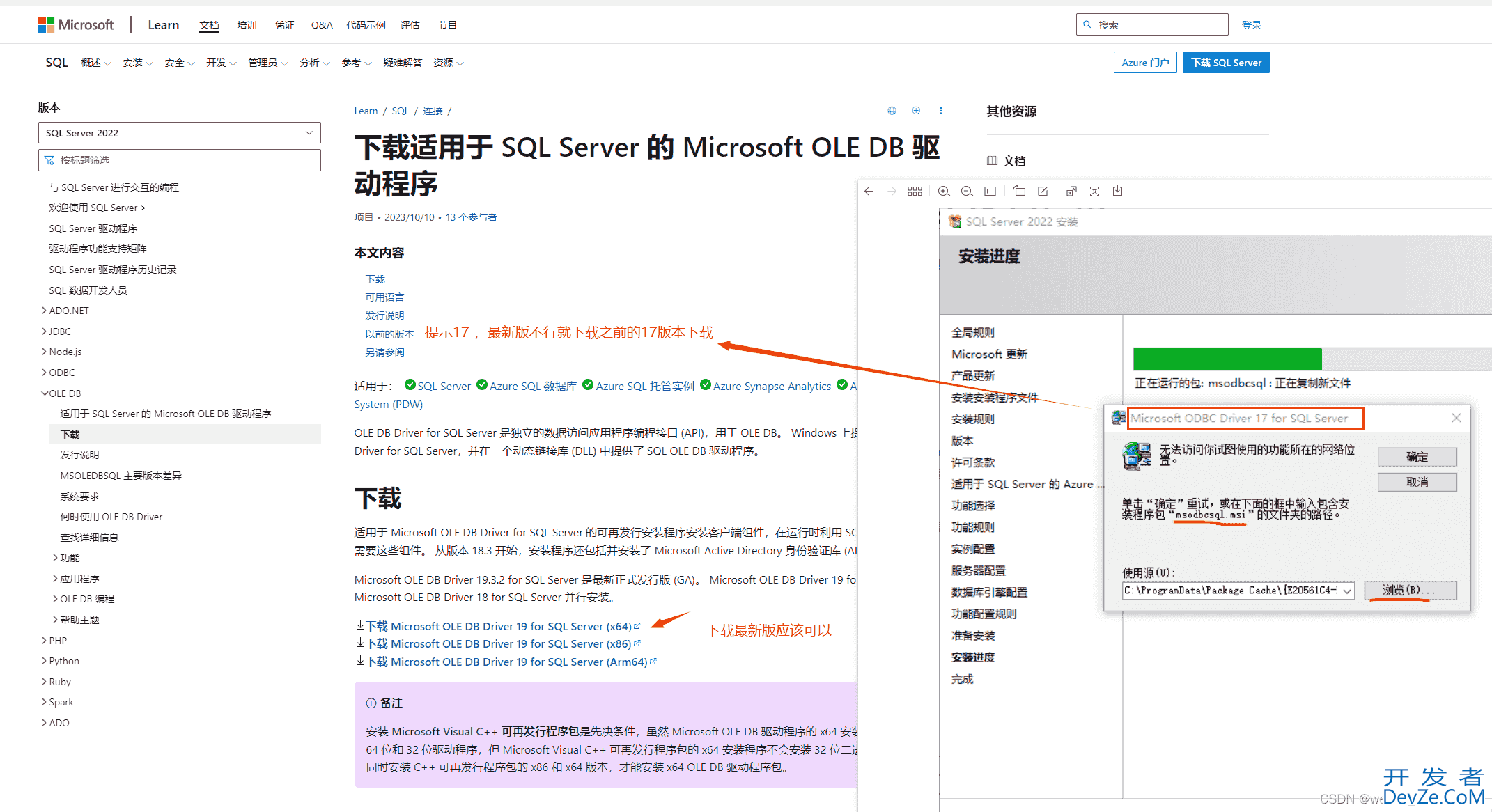
Task: Click the book icon next to 文档
Action: tap(992, 161)
